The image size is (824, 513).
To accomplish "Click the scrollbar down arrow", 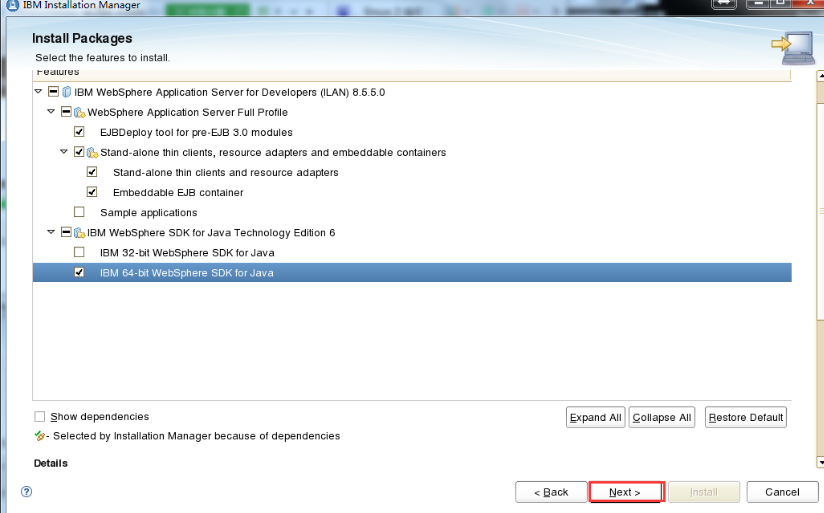I will 820,463.
